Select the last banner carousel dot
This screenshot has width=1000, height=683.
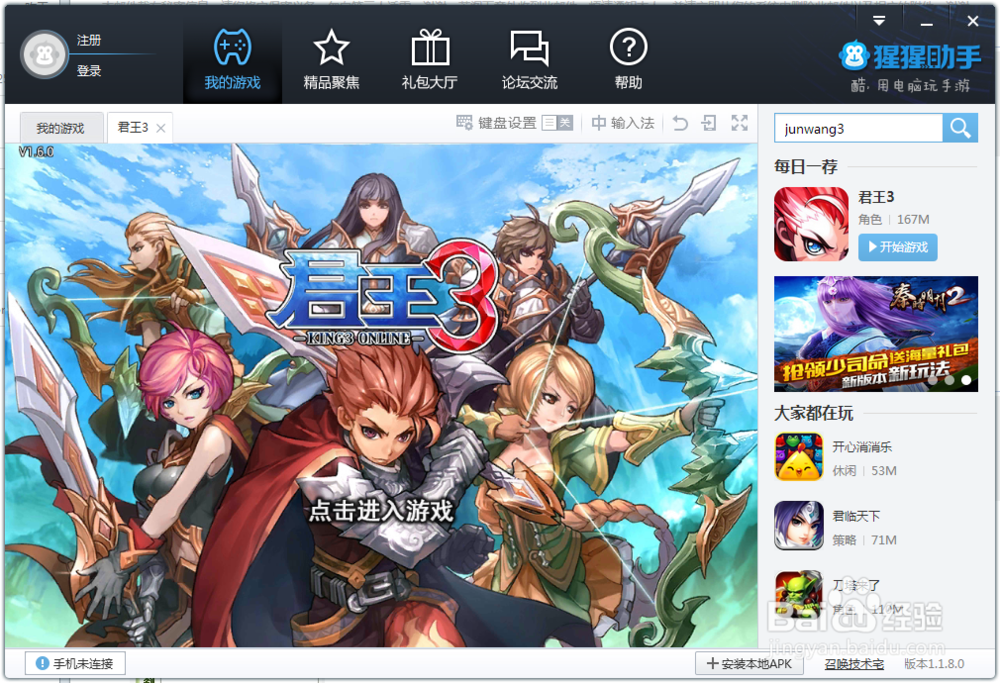[x=966, y=380]
